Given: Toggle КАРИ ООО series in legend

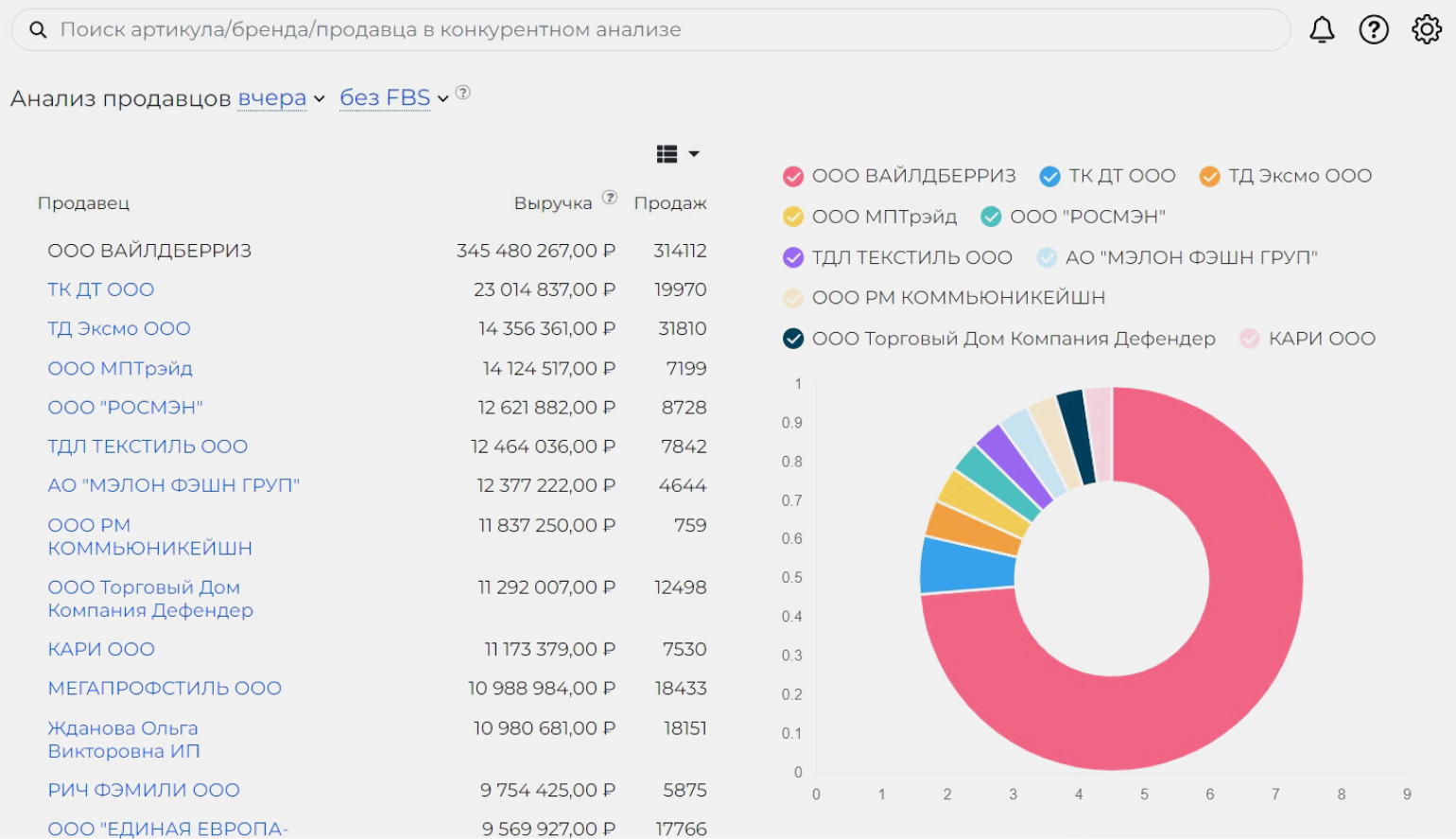Looking at the screenshot, I should coord(1308,339).
